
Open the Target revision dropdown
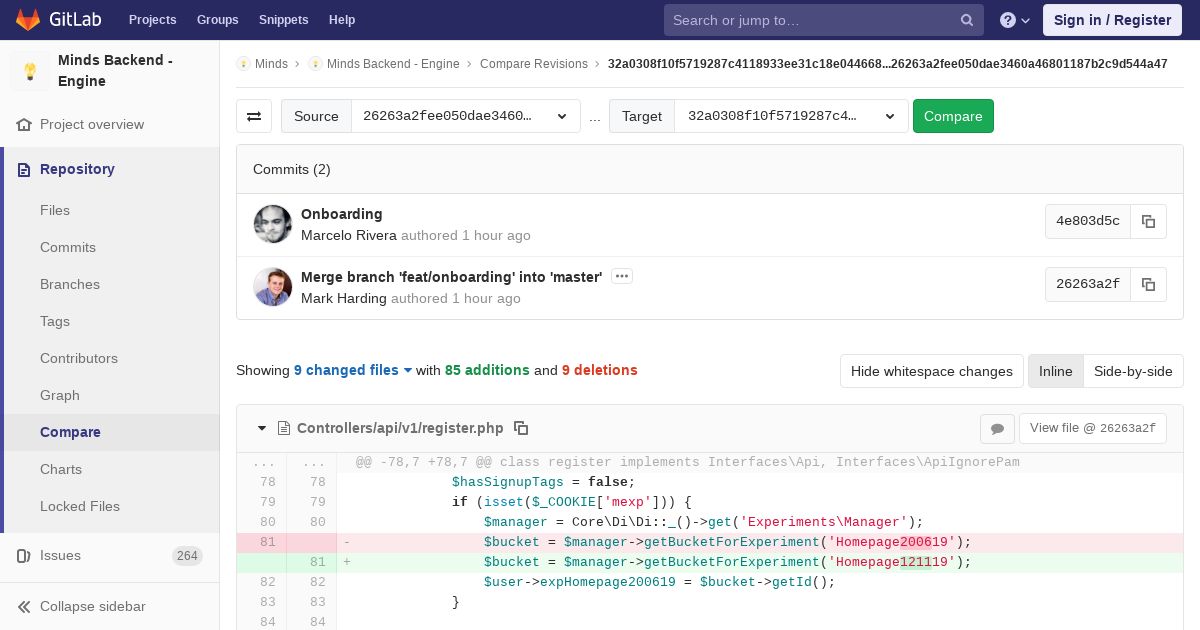[x=790, y=116]
